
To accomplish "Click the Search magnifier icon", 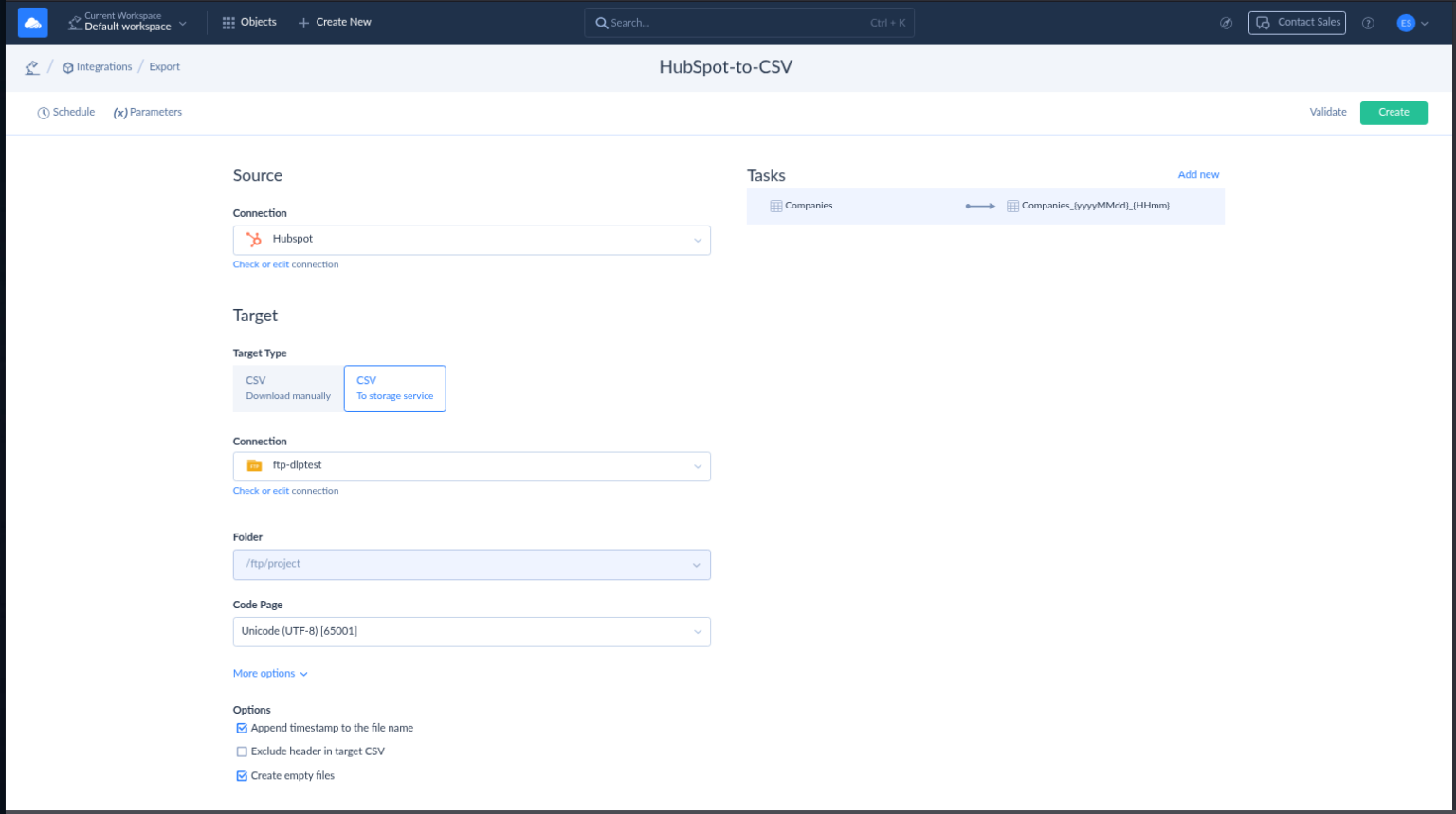I will click(602, 22).
